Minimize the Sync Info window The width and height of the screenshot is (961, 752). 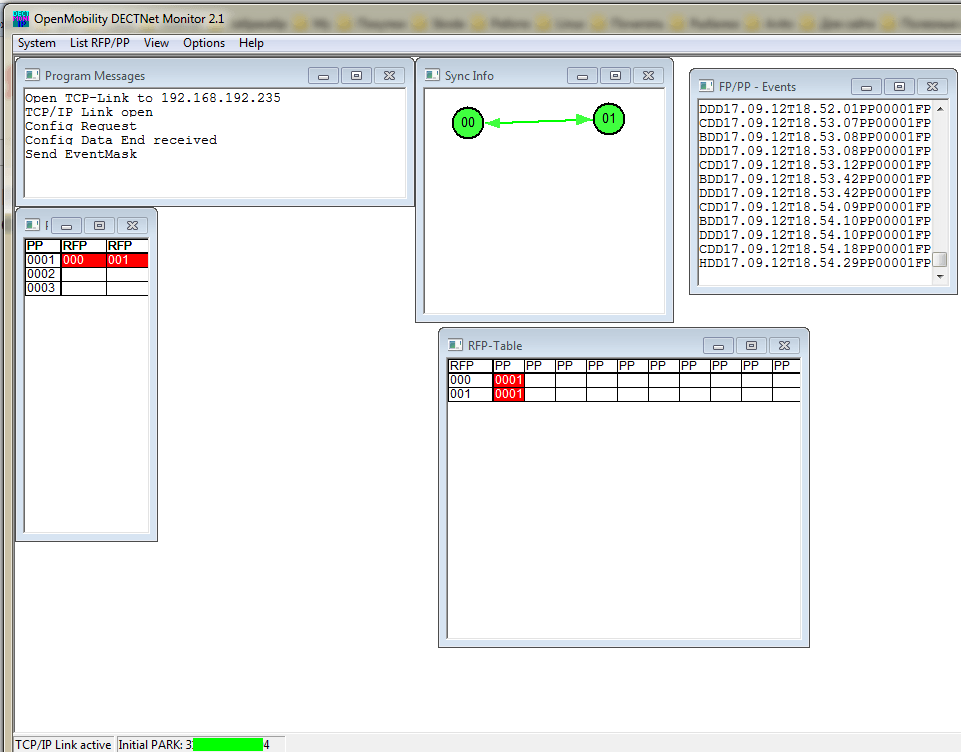click(x=583, y=76)
